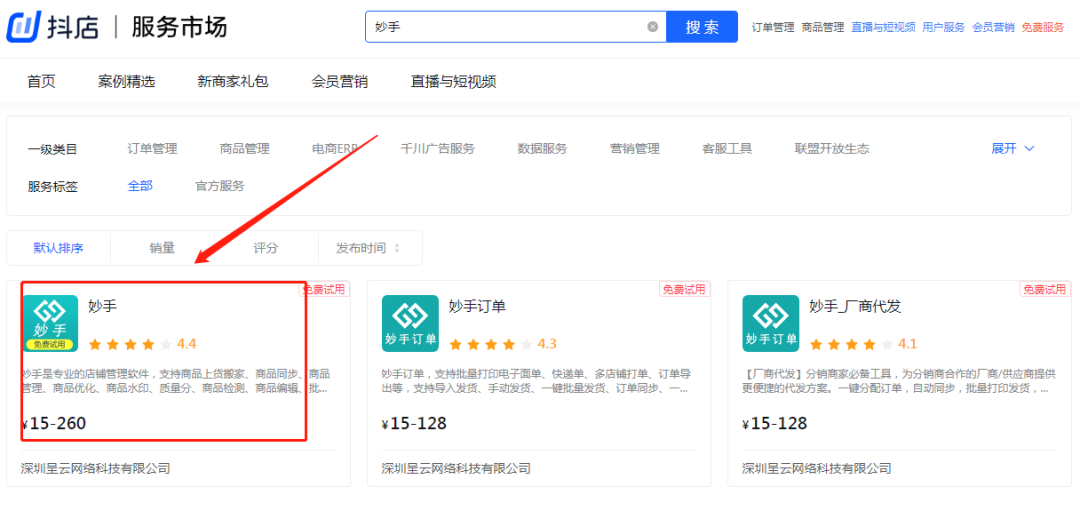Click the star rating of 妙手 4.4

pos(130,344)
